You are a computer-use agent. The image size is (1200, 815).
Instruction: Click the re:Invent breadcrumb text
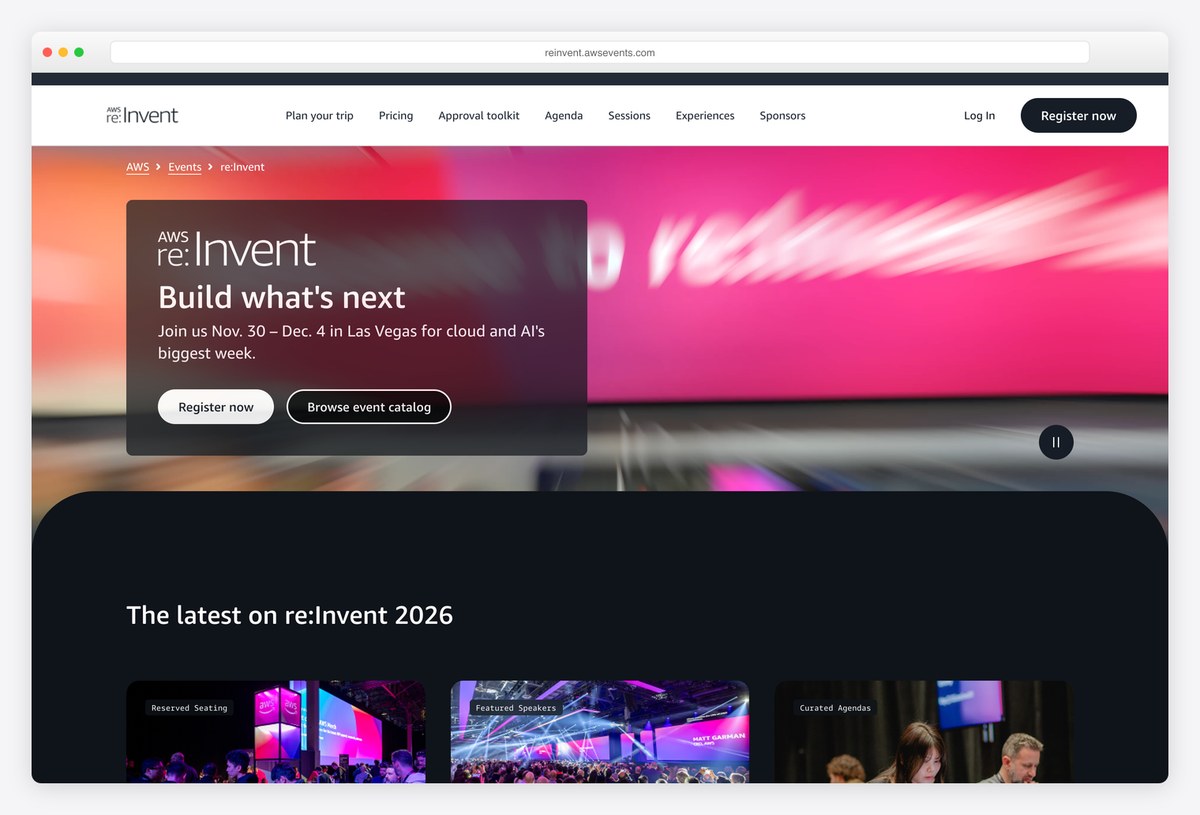[242, 167]
